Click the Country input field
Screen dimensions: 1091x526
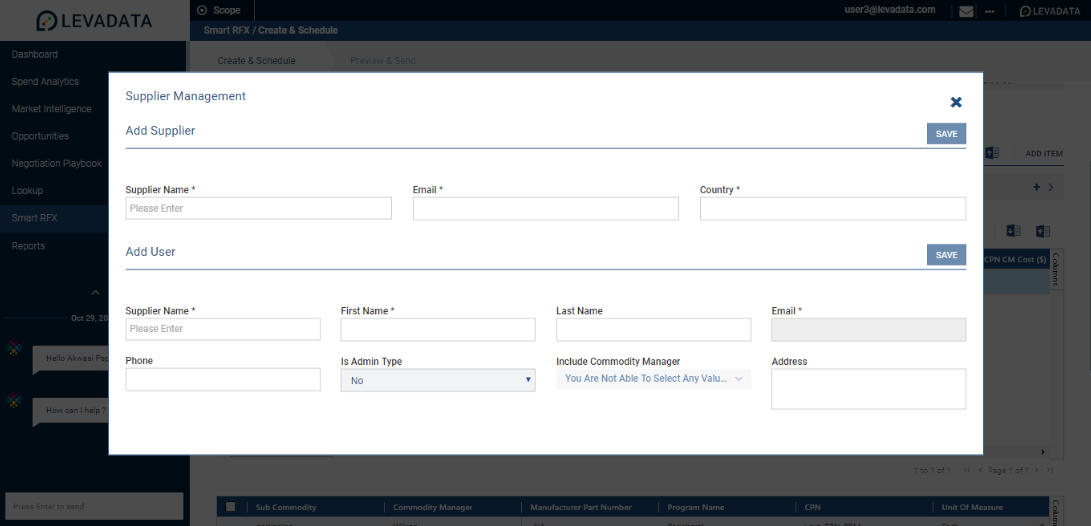833,208
